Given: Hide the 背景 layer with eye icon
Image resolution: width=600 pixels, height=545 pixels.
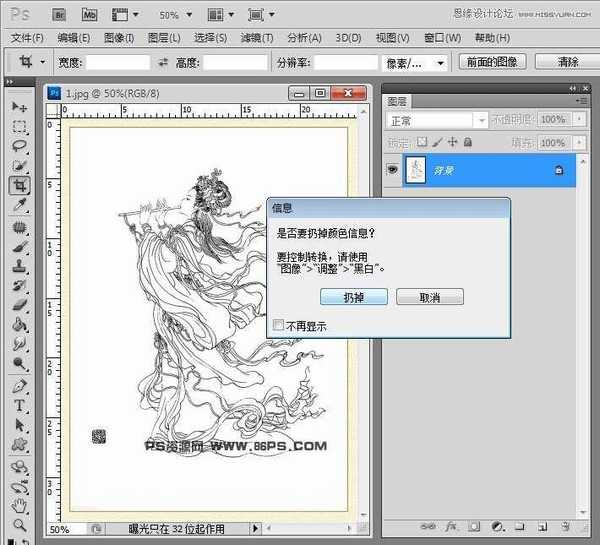Looking at the screenshot, I should coord(392,171).
